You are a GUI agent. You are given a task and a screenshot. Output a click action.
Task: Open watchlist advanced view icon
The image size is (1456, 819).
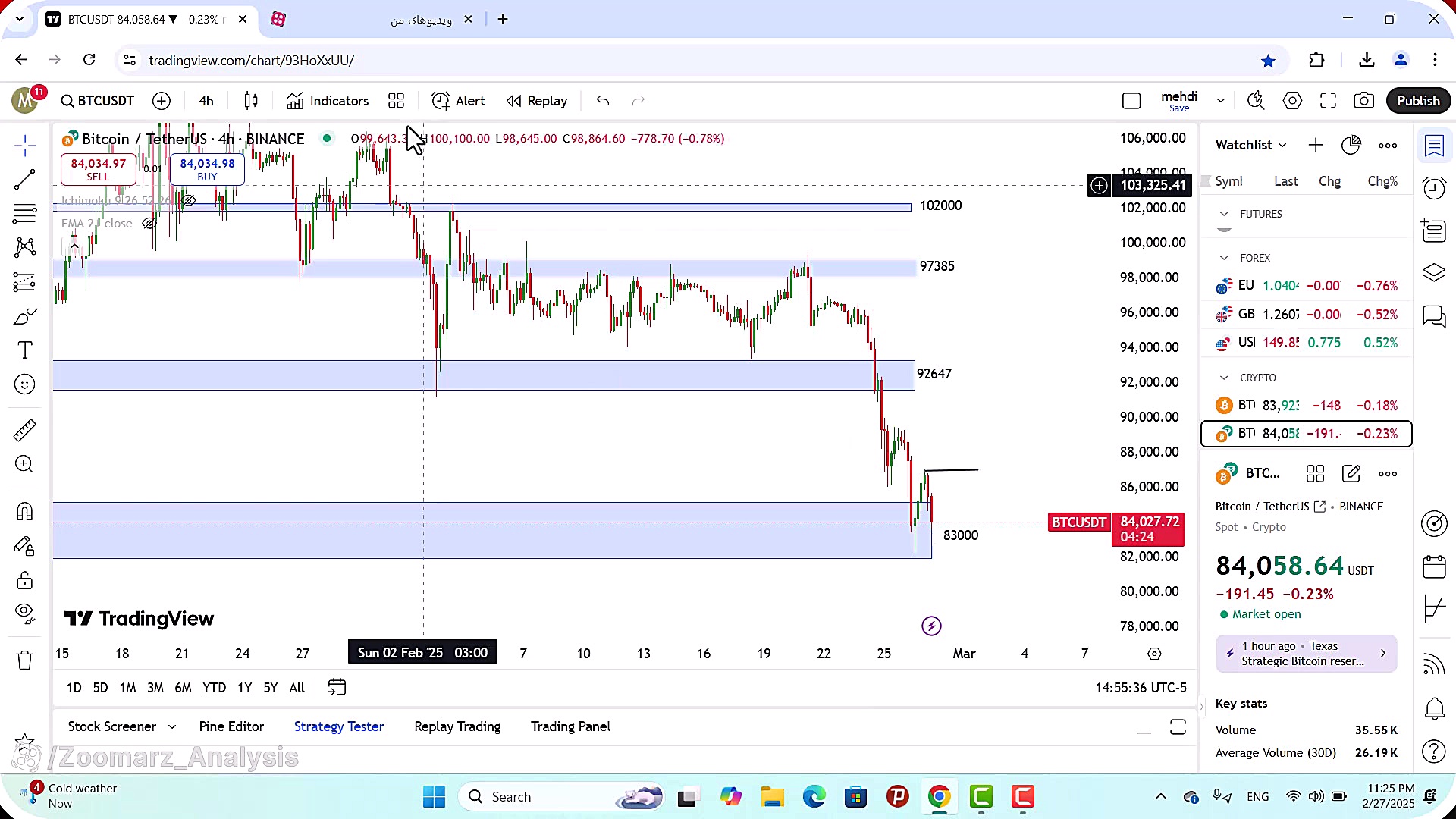[1351, 145]
